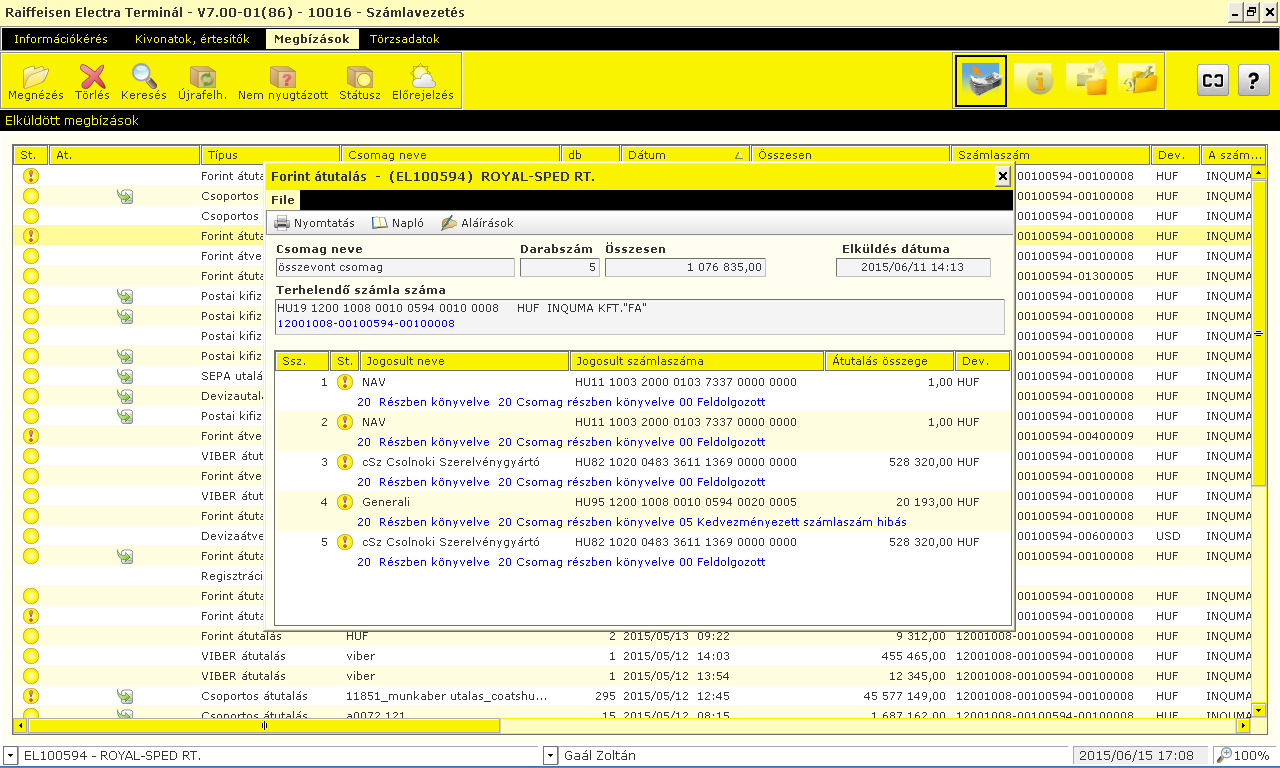Click the Státusz toolbar icon
The width and height of the screenshot is (1280, 768).
click(x=360, y=82)
